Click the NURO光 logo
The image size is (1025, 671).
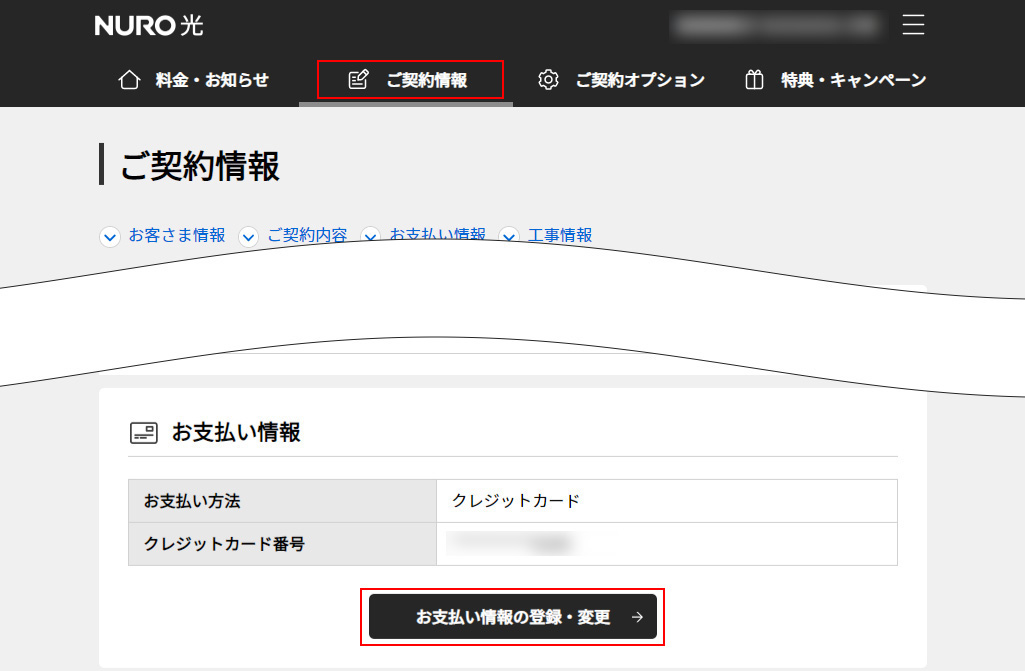(149, 26)
